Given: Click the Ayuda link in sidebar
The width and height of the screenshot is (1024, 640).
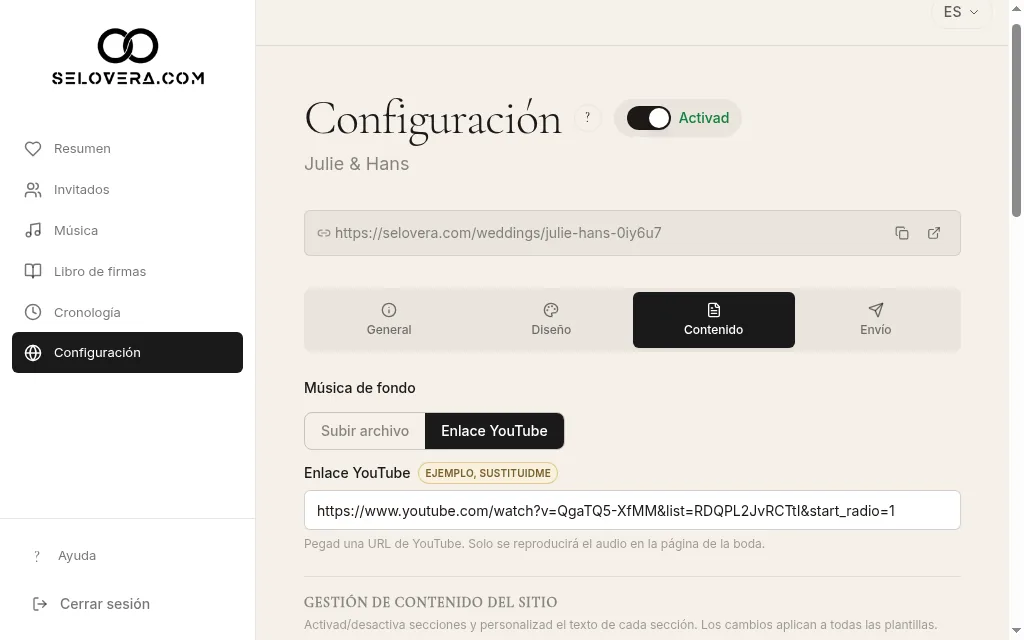Looking at the screenshot, I should click(77, 556).
